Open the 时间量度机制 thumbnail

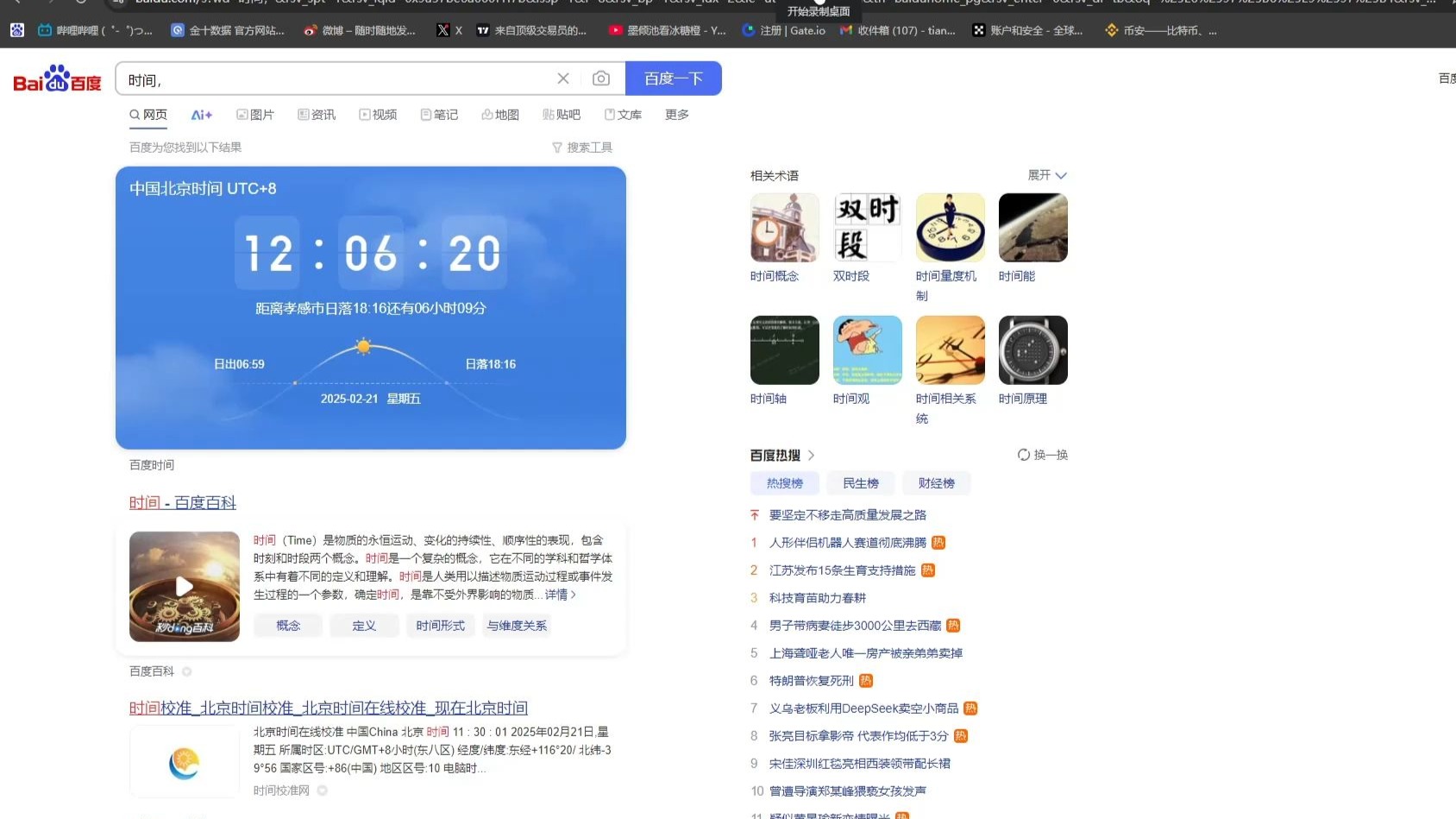[x=950, y=228]
